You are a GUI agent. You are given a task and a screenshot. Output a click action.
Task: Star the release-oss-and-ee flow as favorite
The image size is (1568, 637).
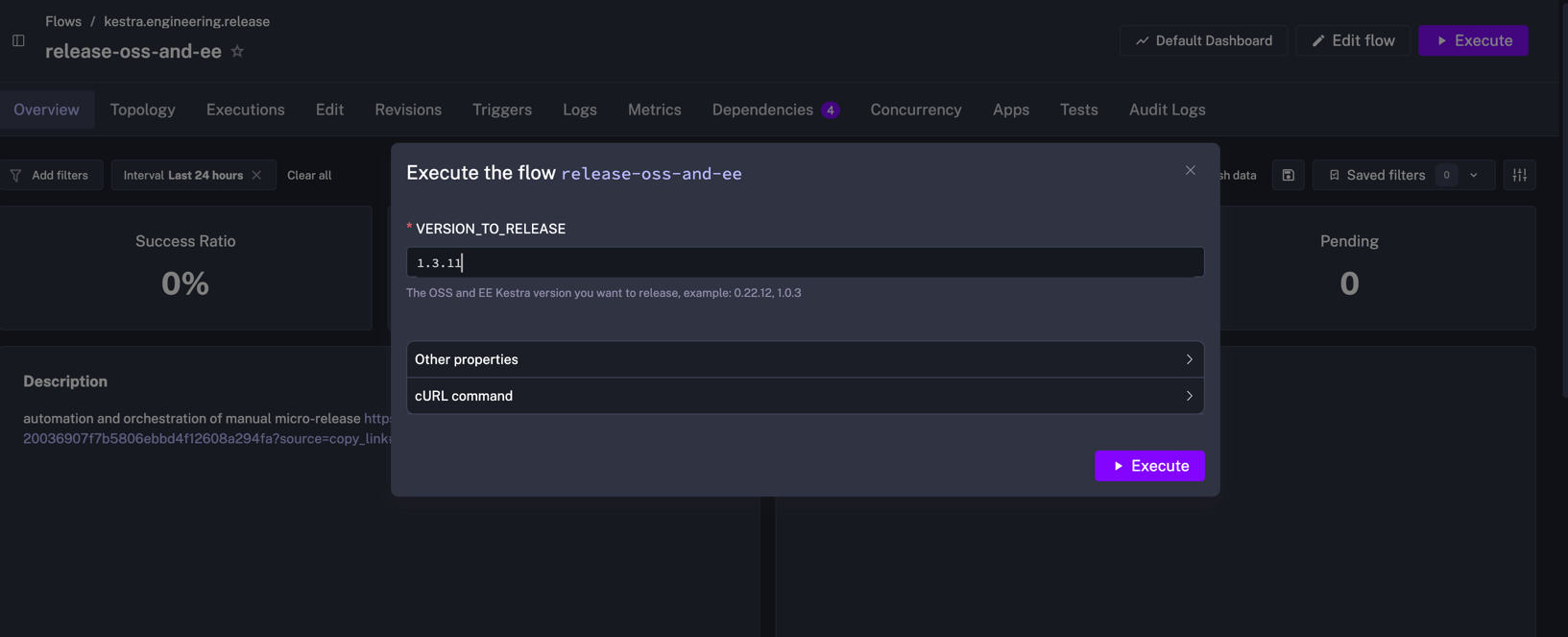(237, 51)
